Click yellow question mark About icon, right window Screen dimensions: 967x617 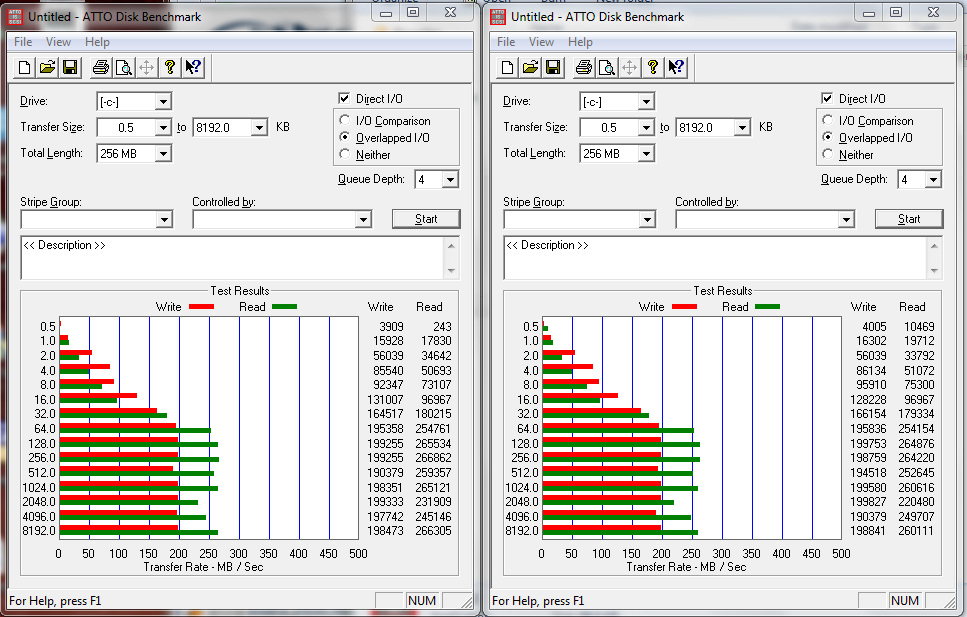(652, 67)
